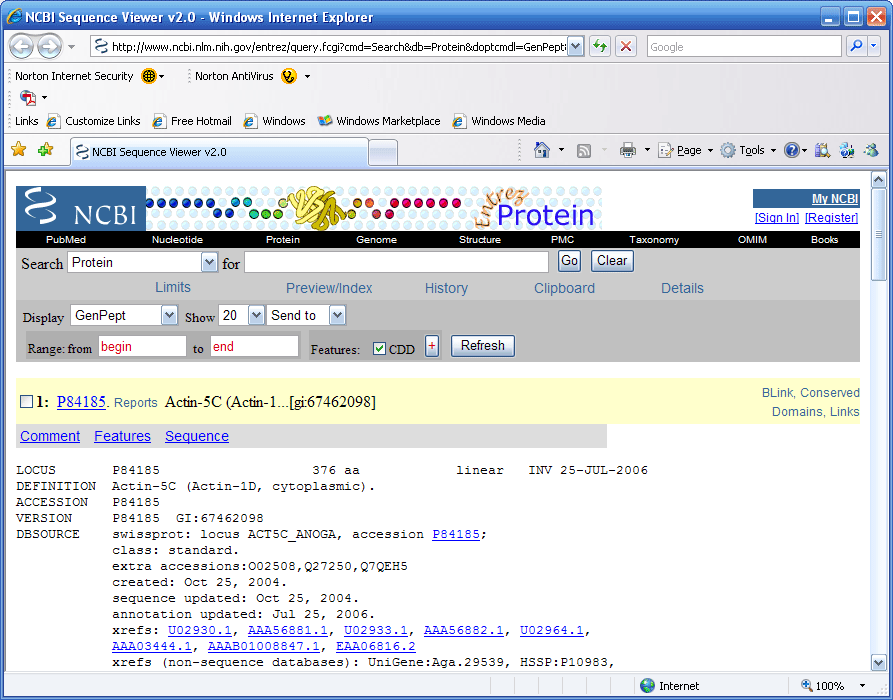The height and width of the screenshot is (700, 893).
Task: Select Genome in NCBI navigation bar
Action: (376, 240)
